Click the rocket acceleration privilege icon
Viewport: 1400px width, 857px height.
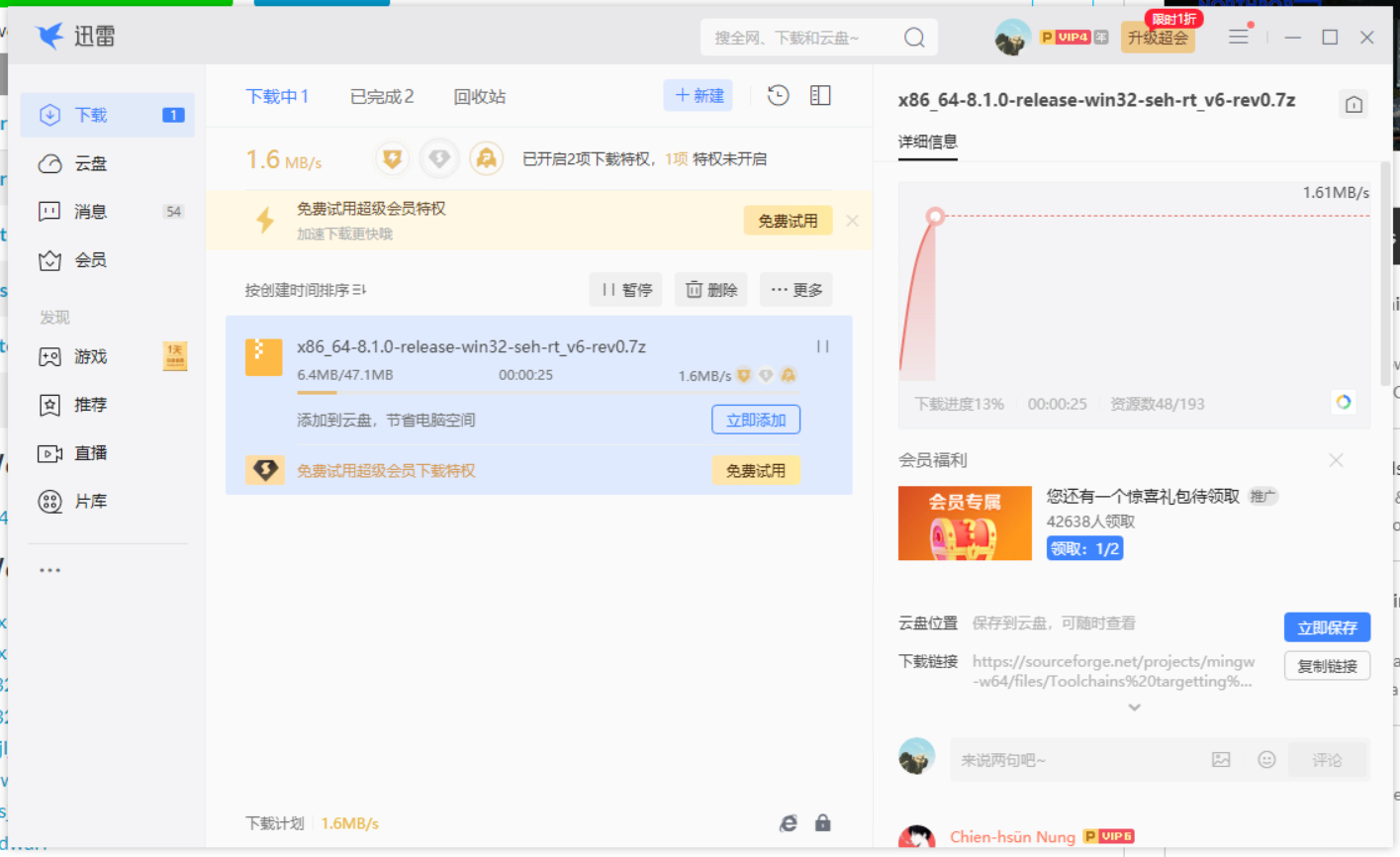[x=486, y=158]
